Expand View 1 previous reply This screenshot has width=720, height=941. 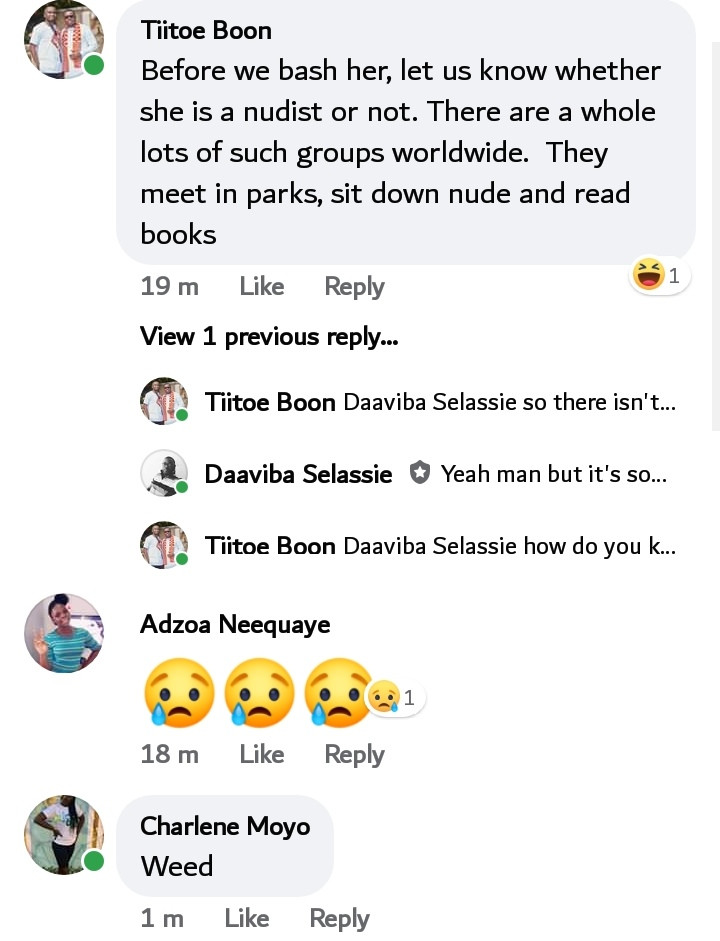tap(269, 336)
